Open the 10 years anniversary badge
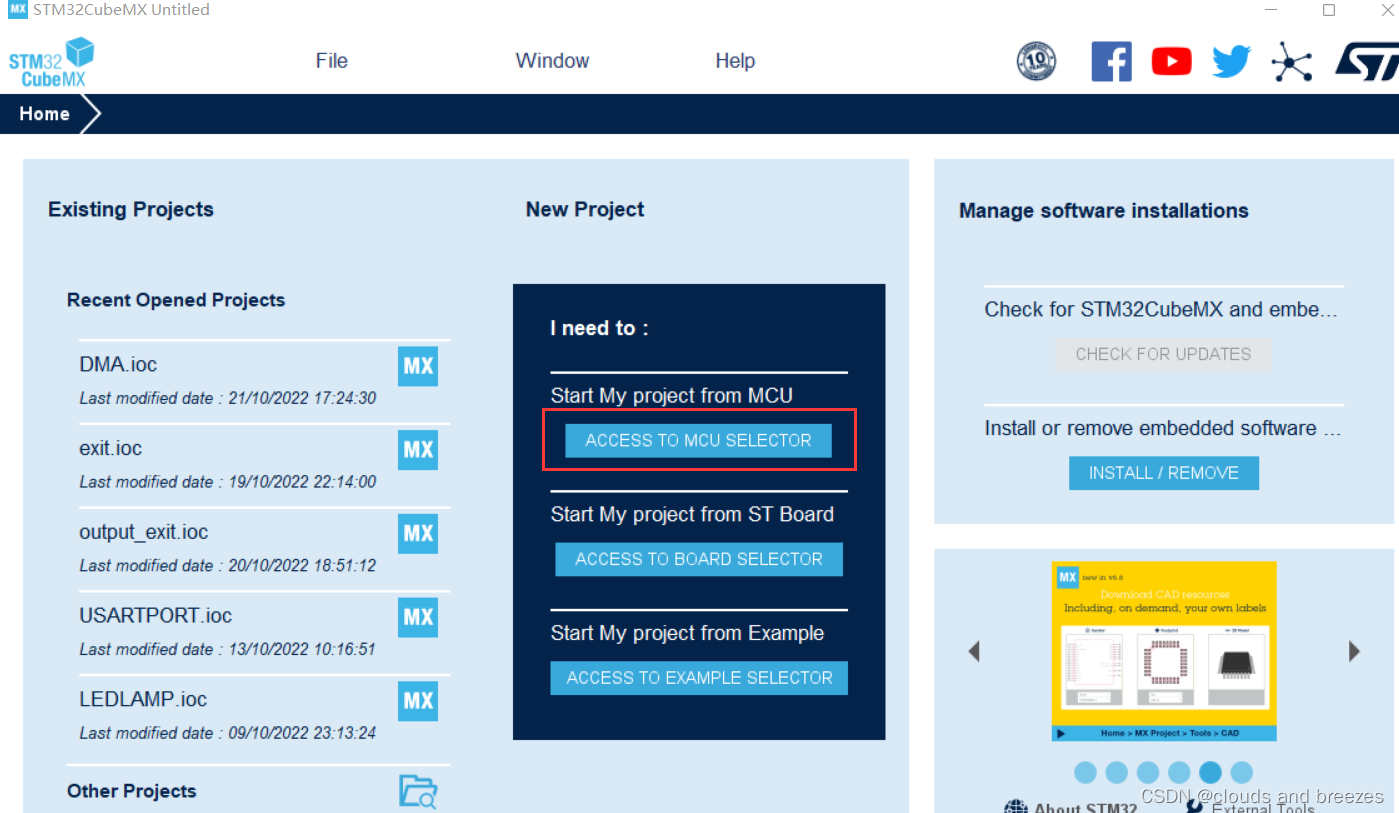The image size is (1399, 813). pos(1036,61)
